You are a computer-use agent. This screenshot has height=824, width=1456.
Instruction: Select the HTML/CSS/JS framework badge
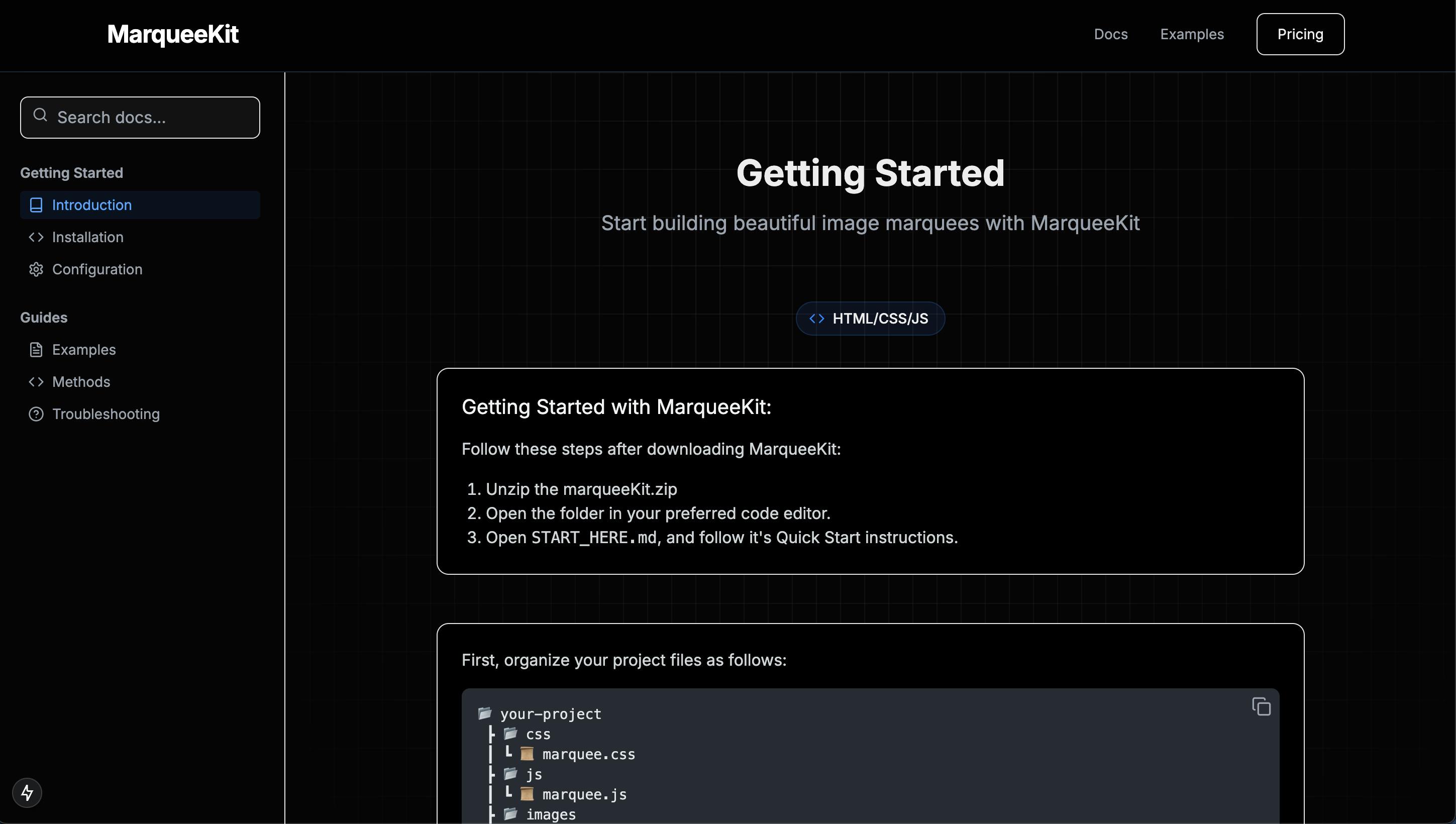[870, 319]
